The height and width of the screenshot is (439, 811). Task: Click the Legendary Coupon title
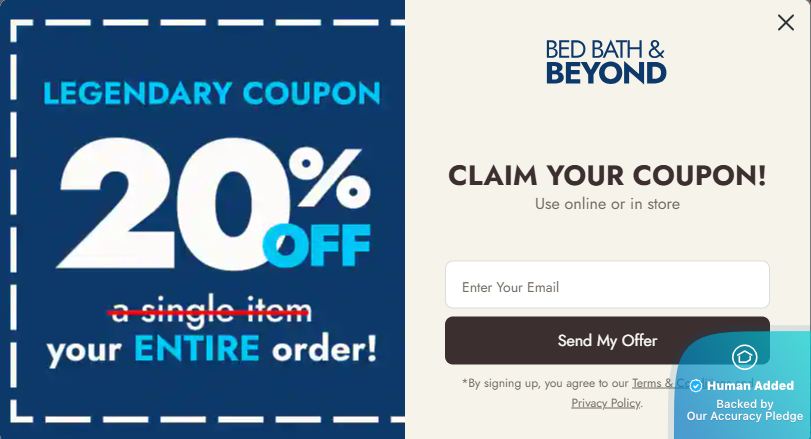tap(212, 94)
